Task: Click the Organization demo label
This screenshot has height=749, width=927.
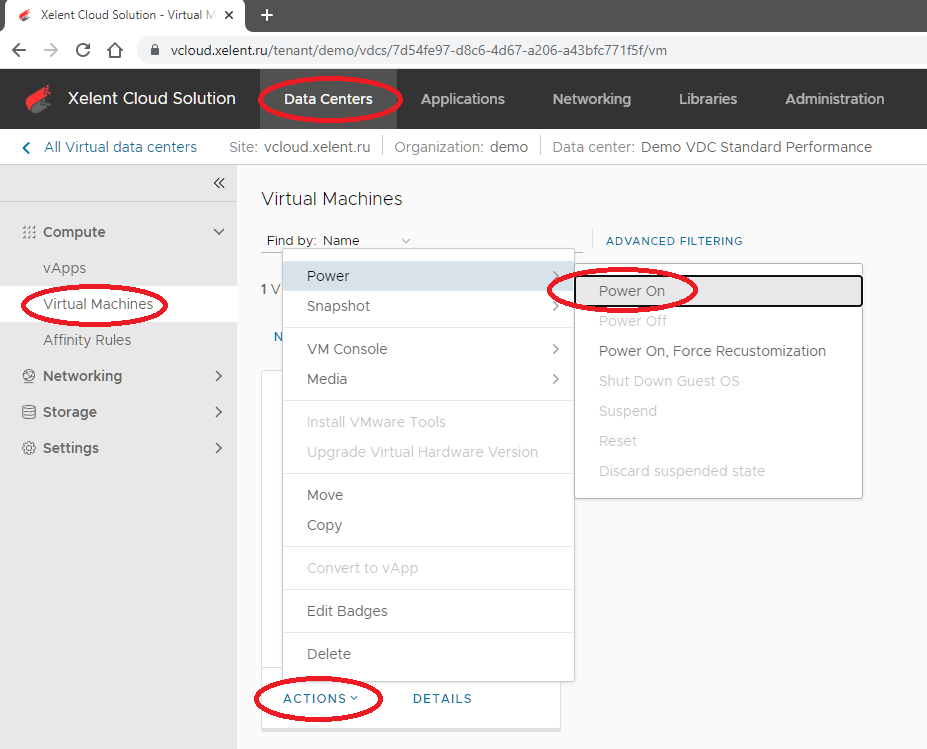Action: click(x=461, y=147)
